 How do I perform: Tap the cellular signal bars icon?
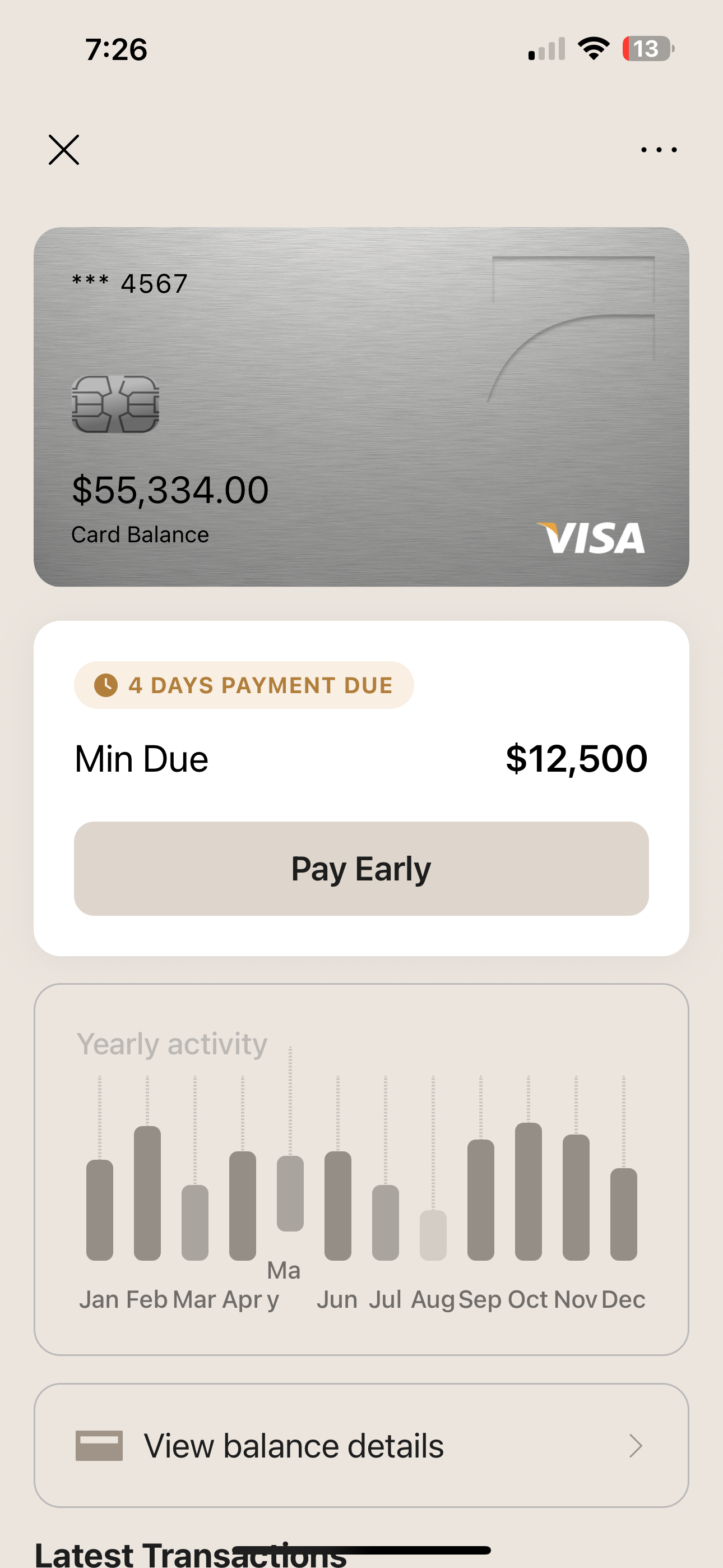[x=546, y=49]
